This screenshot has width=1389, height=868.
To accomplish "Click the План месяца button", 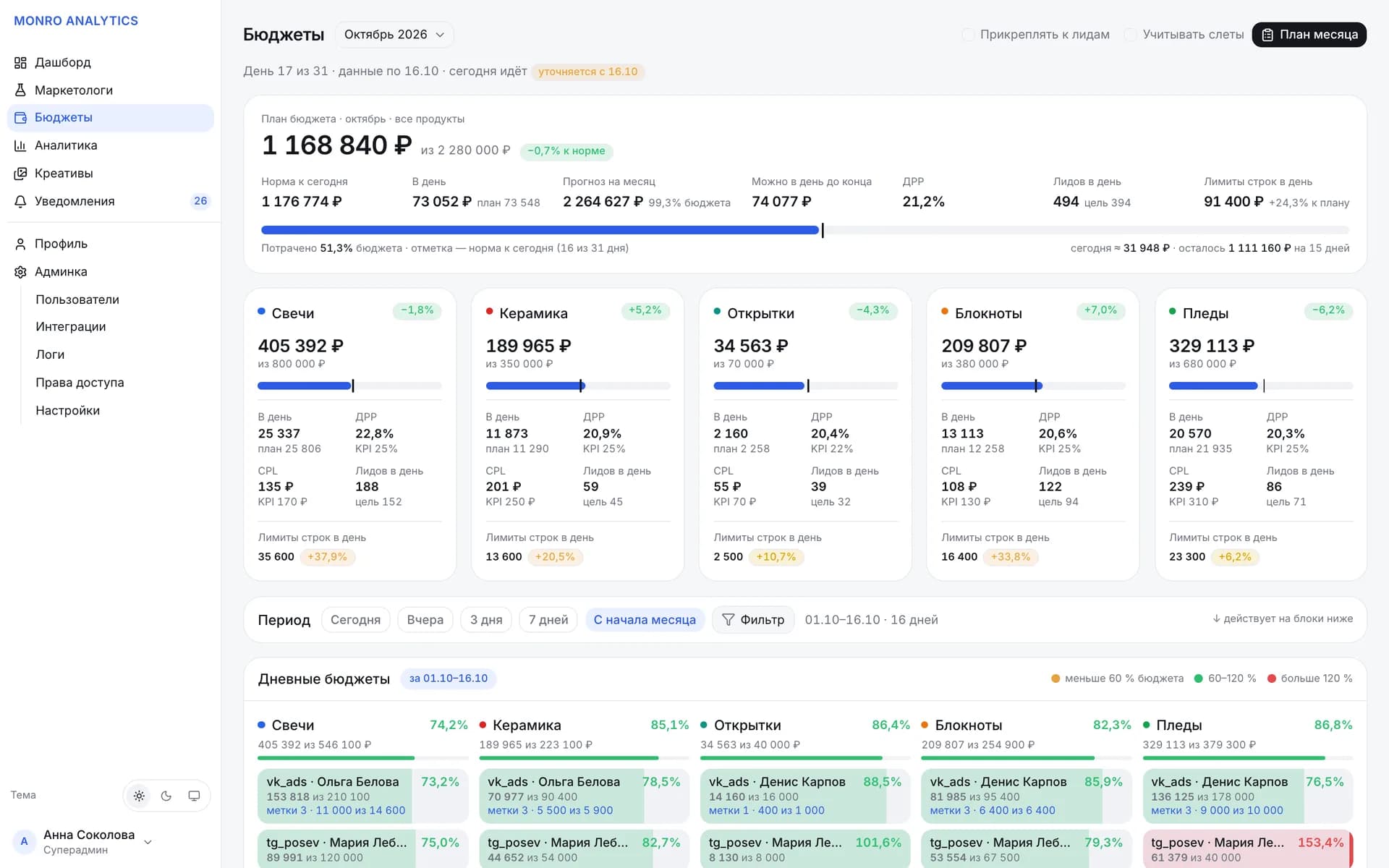I will (1309, 35).
